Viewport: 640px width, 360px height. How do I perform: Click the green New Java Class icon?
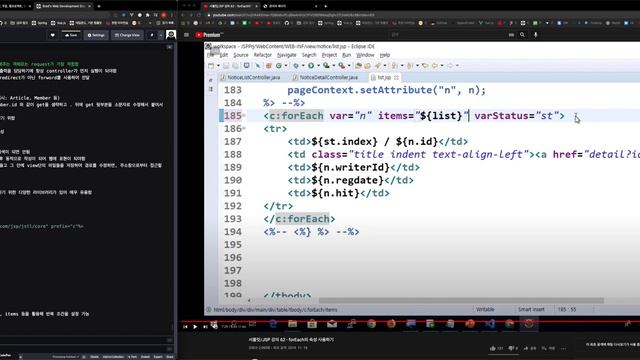279,65
